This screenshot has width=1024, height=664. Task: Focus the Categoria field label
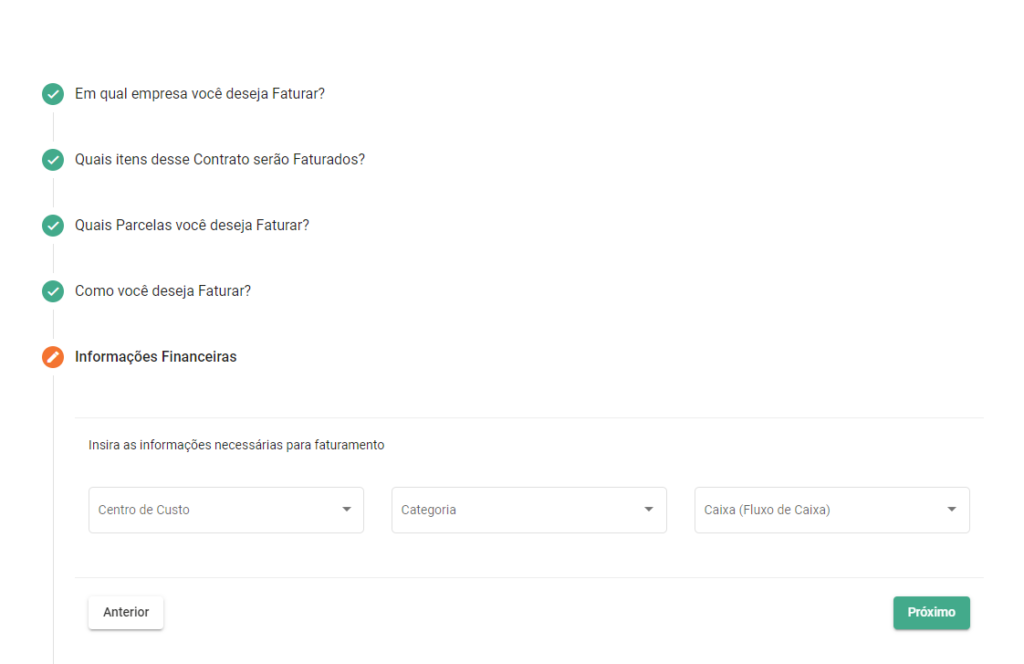429,510
